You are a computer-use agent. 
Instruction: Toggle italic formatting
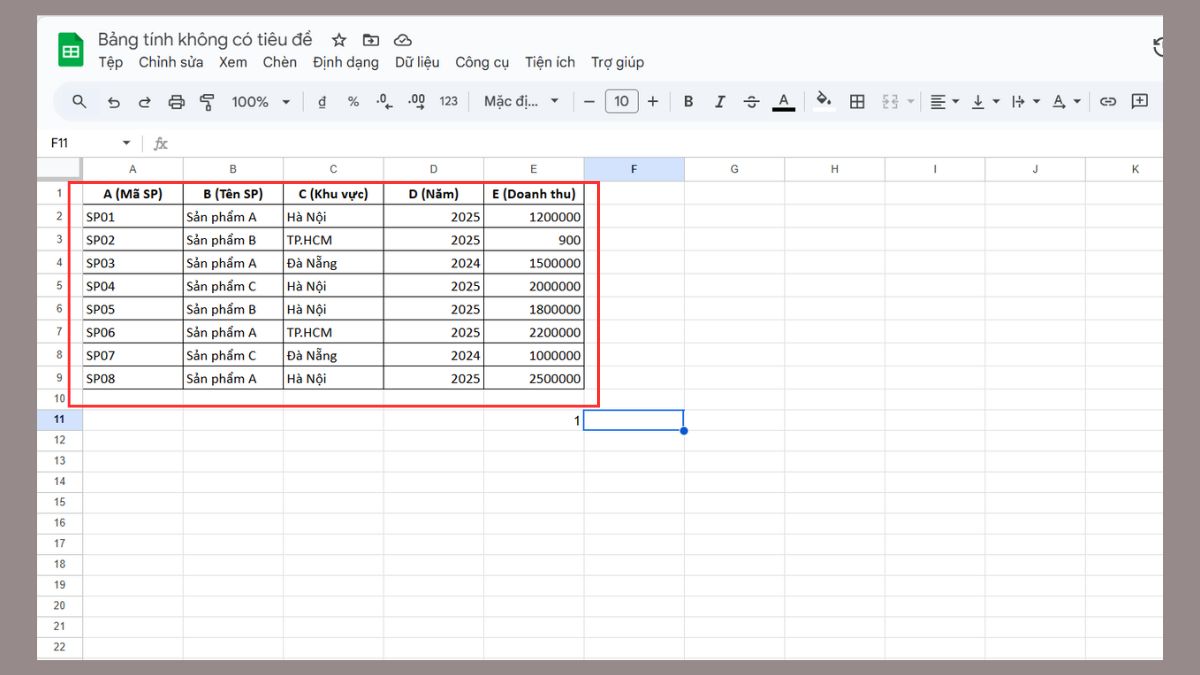click(x=719, y=102)
